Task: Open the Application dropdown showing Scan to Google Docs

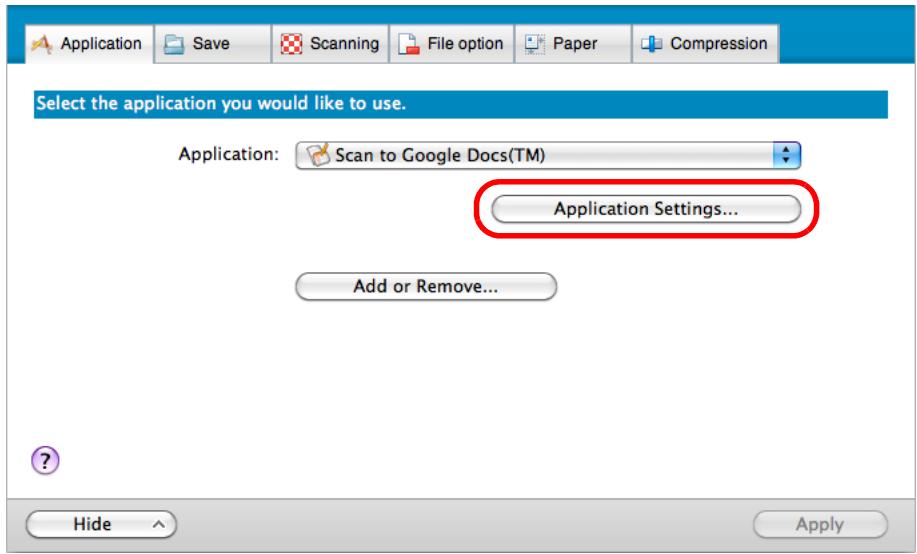Action: pyautogui.click(x=548, y=156)
